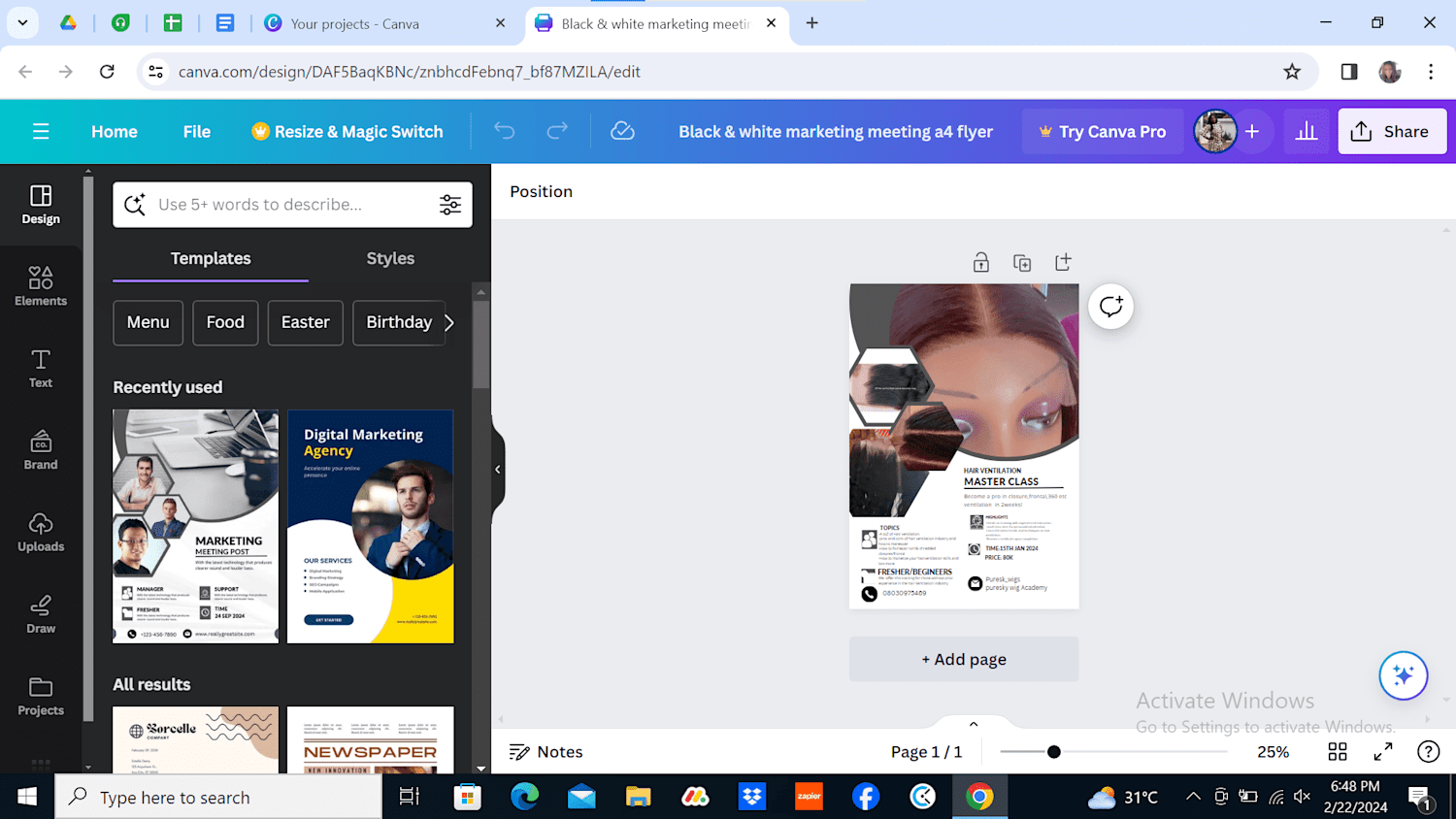Image resolution: width=1456 pixels, height=819 pixels.
Task: Select the Draw tool
Action: 41,614
